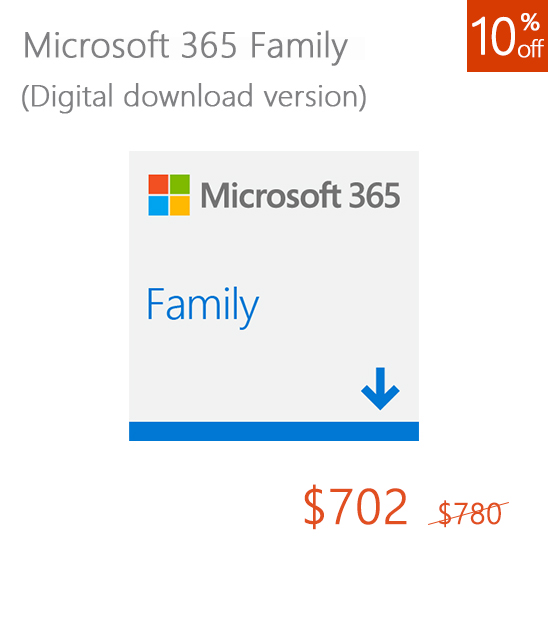The image size is (548, 625).
Task: Click the Microsoft 365 wordmark on box
Action: [x=300, y=195]
